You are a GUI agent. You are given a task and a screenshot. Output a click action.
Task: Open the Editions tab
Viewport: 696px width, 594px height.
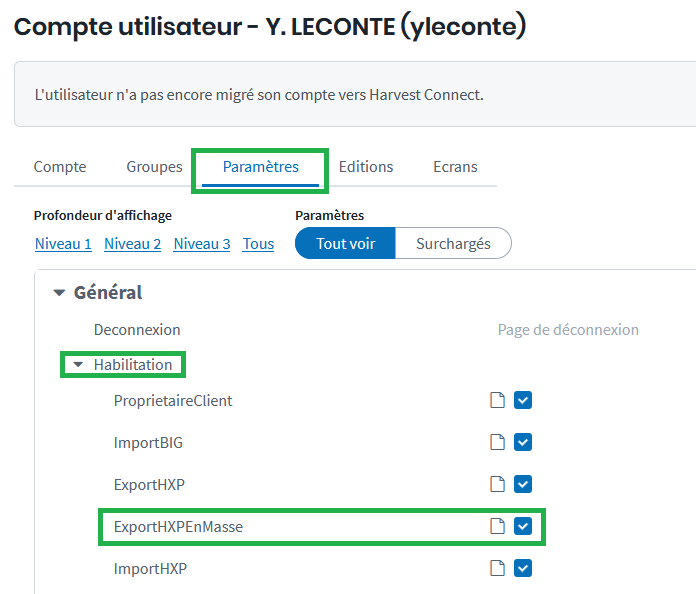tap(366, 167)
